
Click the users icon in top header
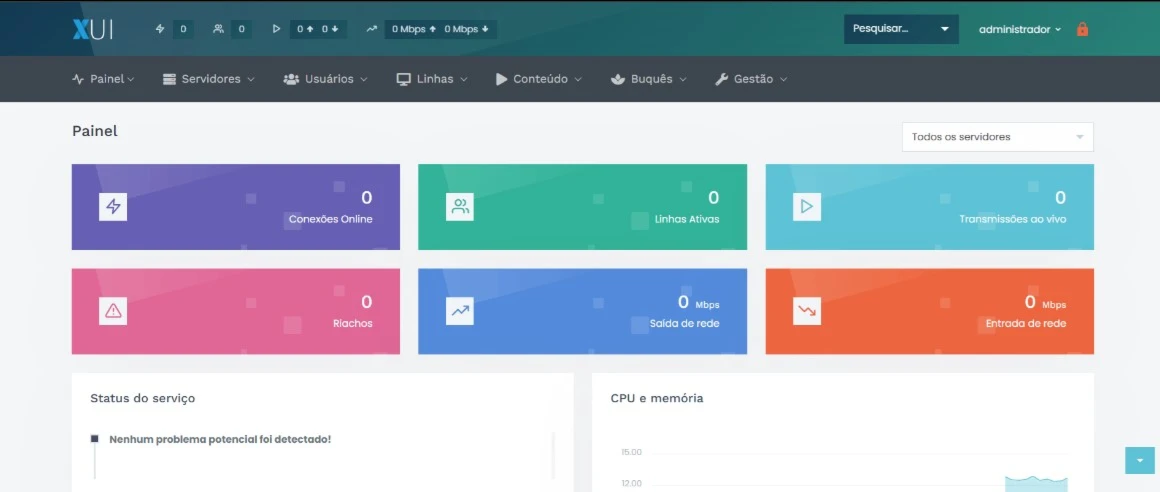[x=218, y=29]
